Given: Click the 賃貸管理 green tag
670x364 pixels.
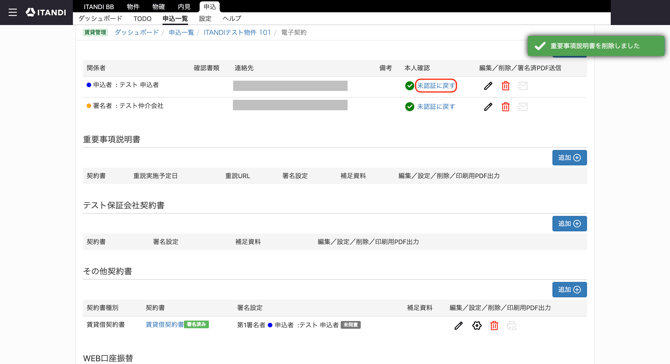Looking at the screenshot, I should point(95,32).
